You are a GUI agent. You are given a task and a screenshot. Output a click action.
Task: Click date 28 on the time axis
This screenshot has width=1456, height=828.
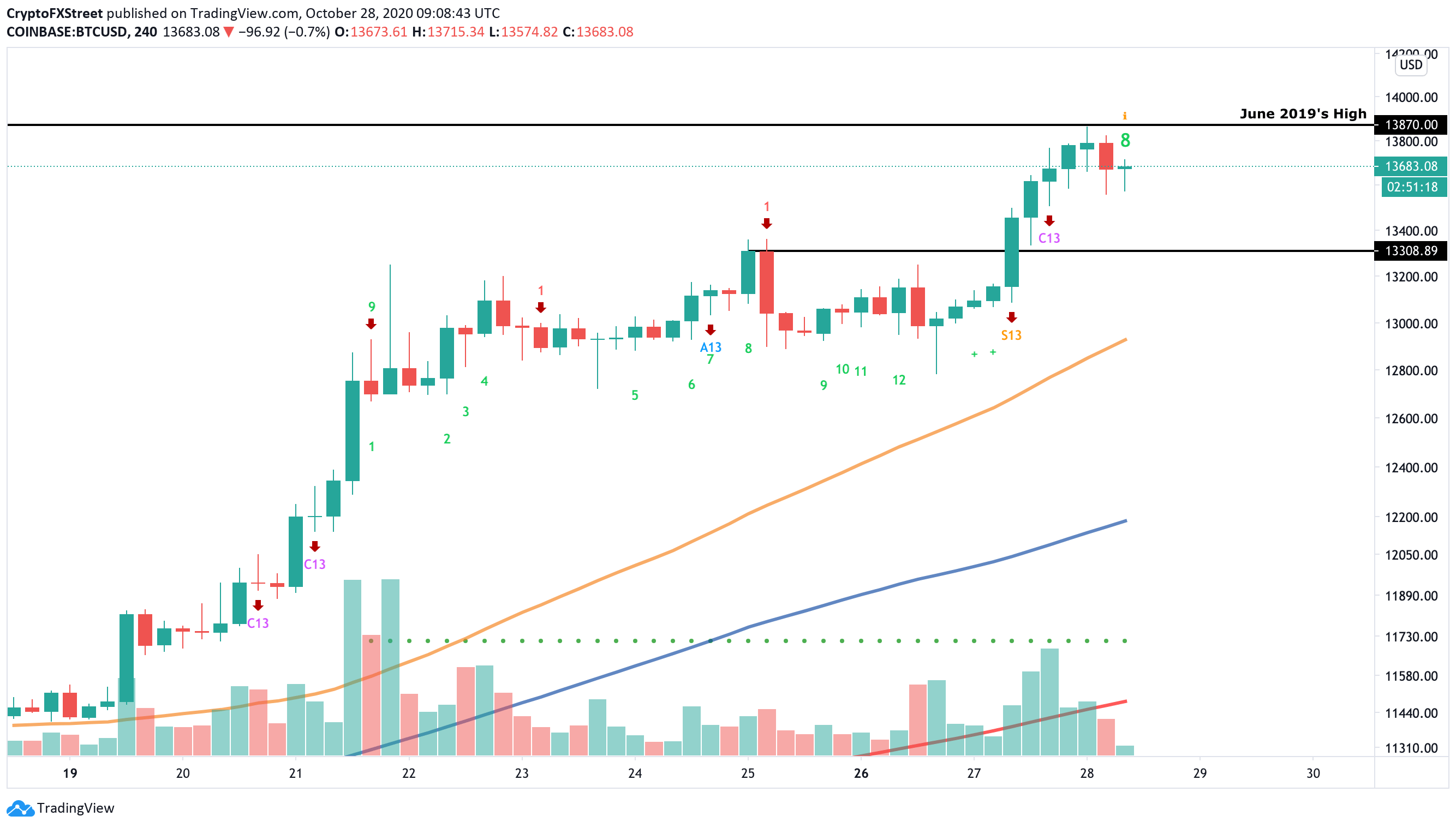tap(1086, 773)
